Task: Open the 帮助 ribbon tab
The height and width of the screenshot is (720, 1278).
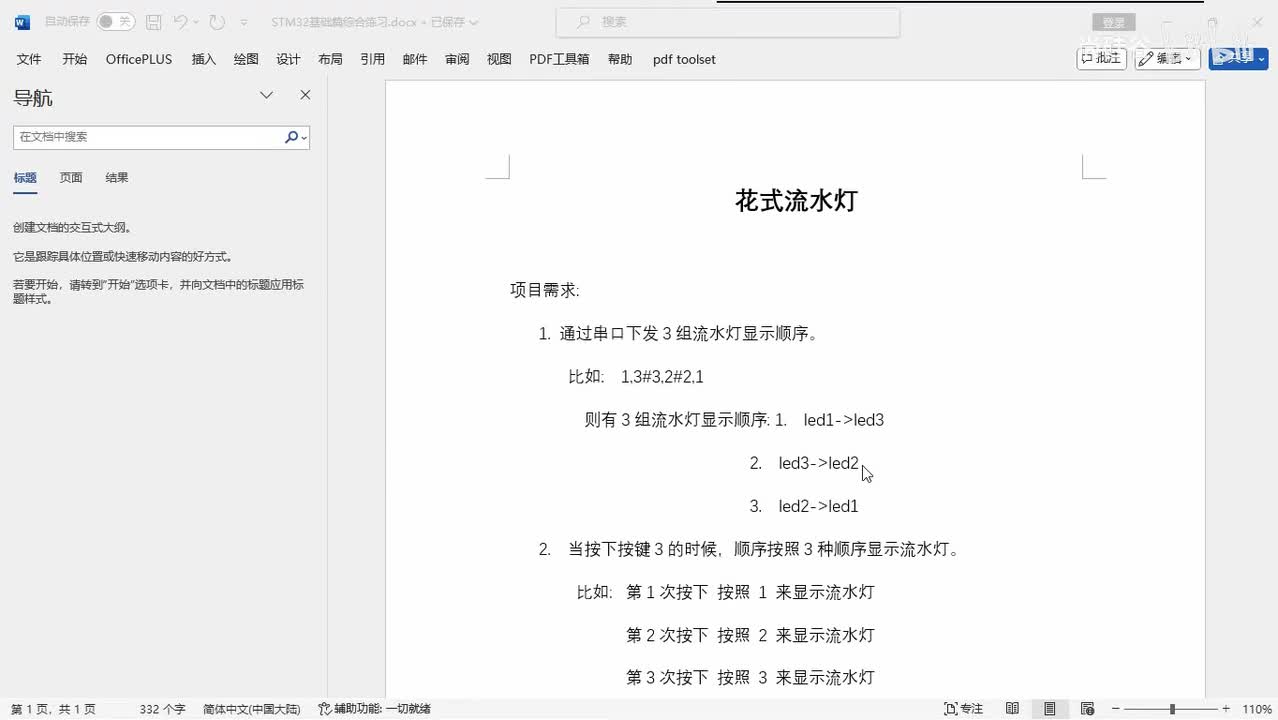Action: tap(620, 59)
